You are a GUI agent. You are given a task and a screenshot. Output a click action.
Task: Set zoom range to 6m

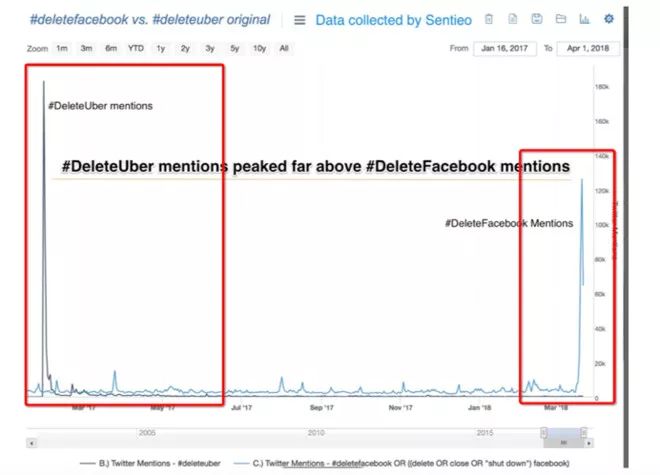(x=110, y=48)
